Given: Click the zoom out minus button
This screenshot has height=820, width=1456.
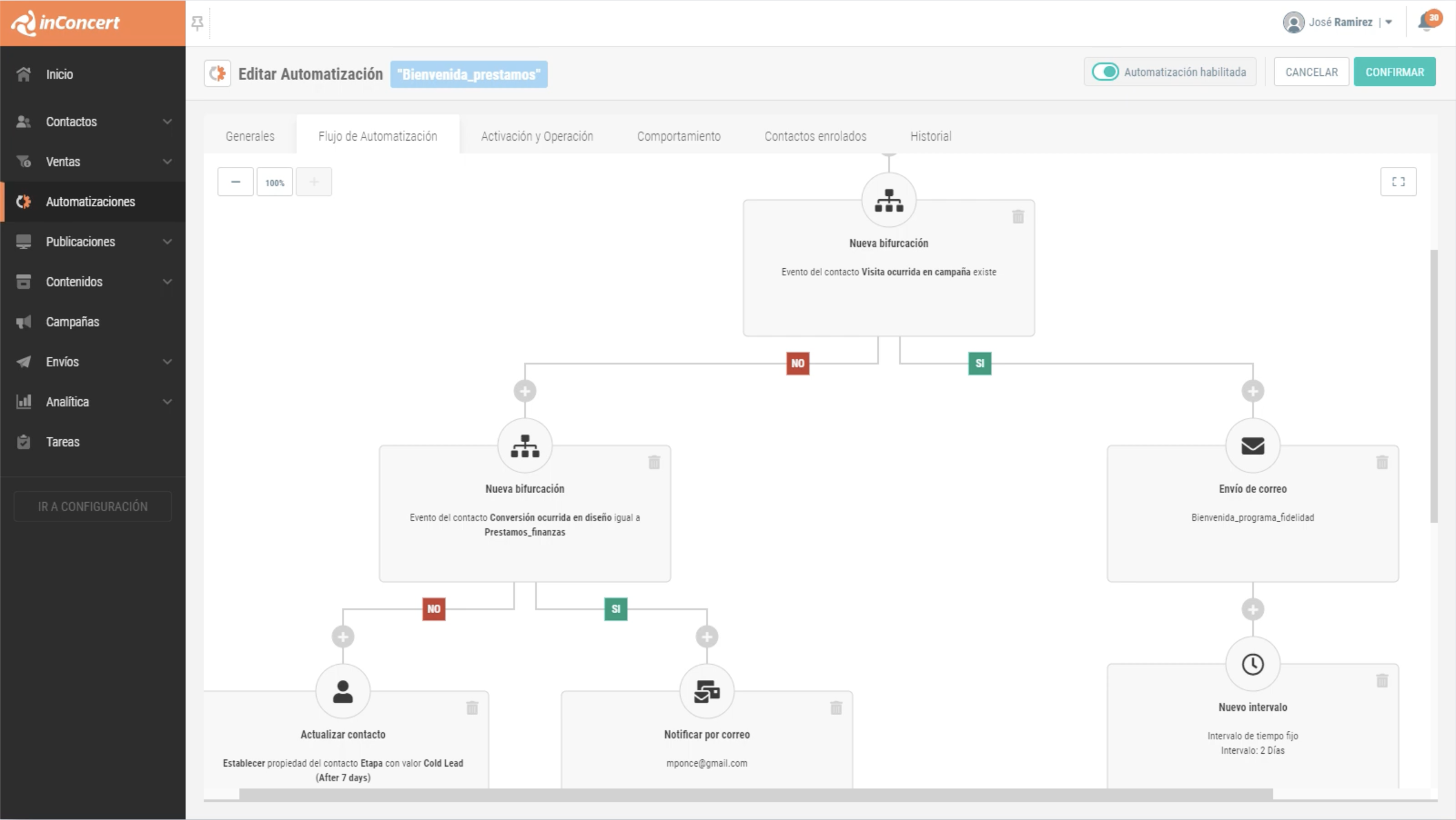Looking at the screenshot, I should point(235,182).
